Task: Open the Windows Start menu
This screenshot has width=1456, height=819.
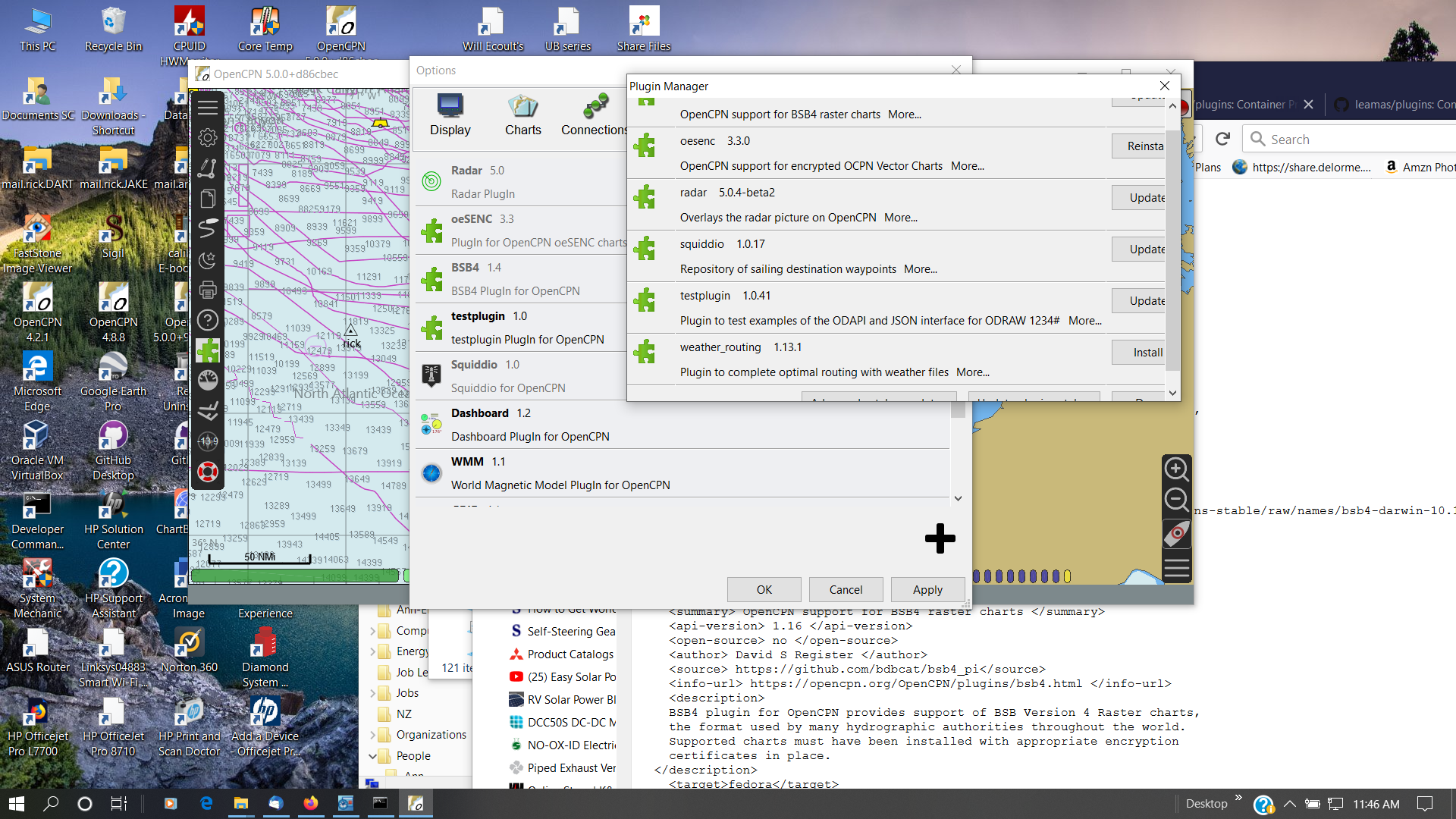Action: coord(16,803)
